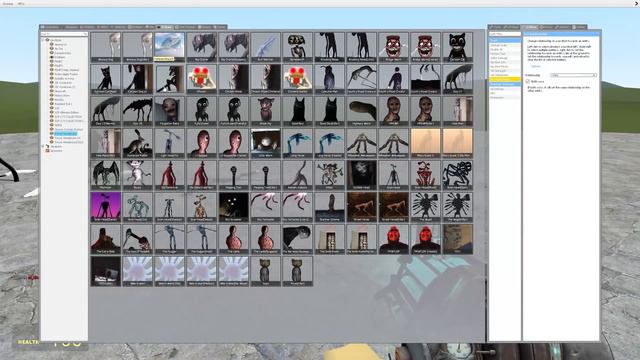The image size is (640, 360).
Task: Click the tool list filter search box
Action: pos(505,34)
